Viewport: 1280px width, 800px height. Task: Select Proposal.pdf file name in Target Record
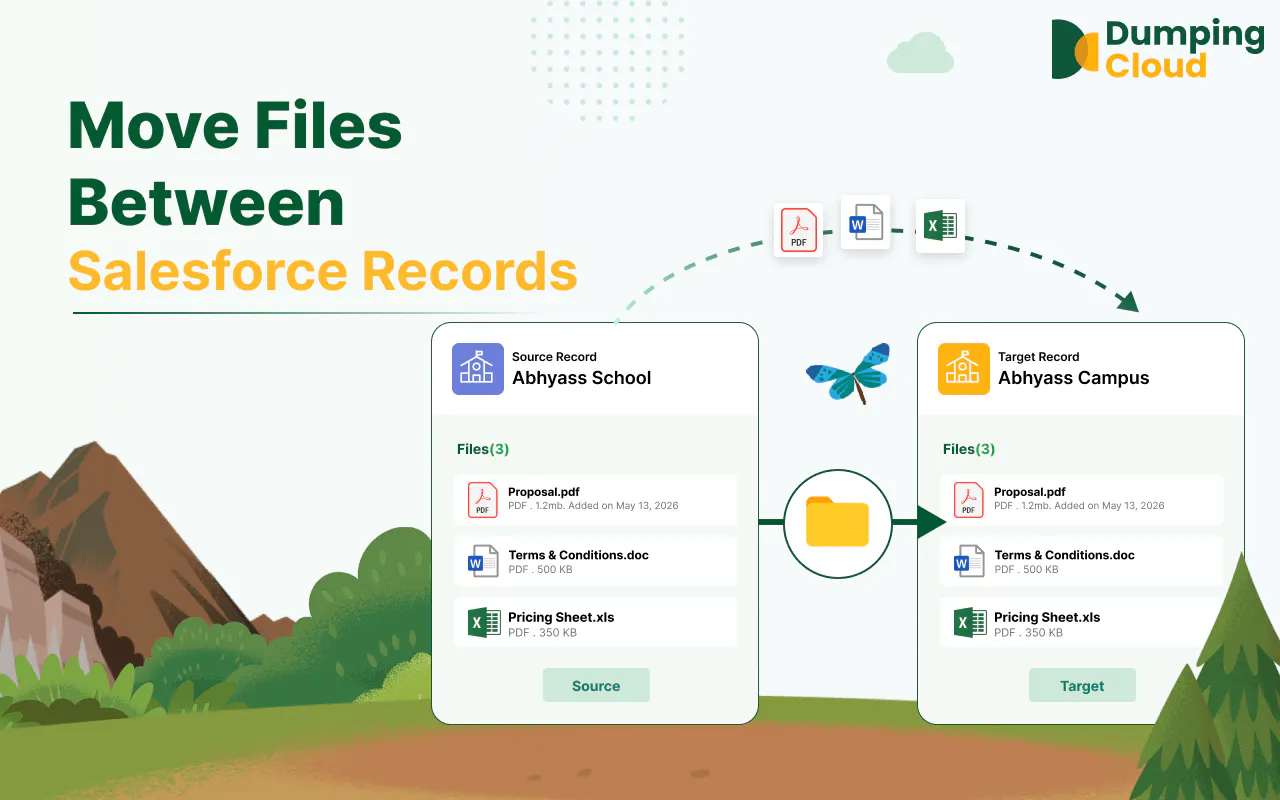(1030, 492)
